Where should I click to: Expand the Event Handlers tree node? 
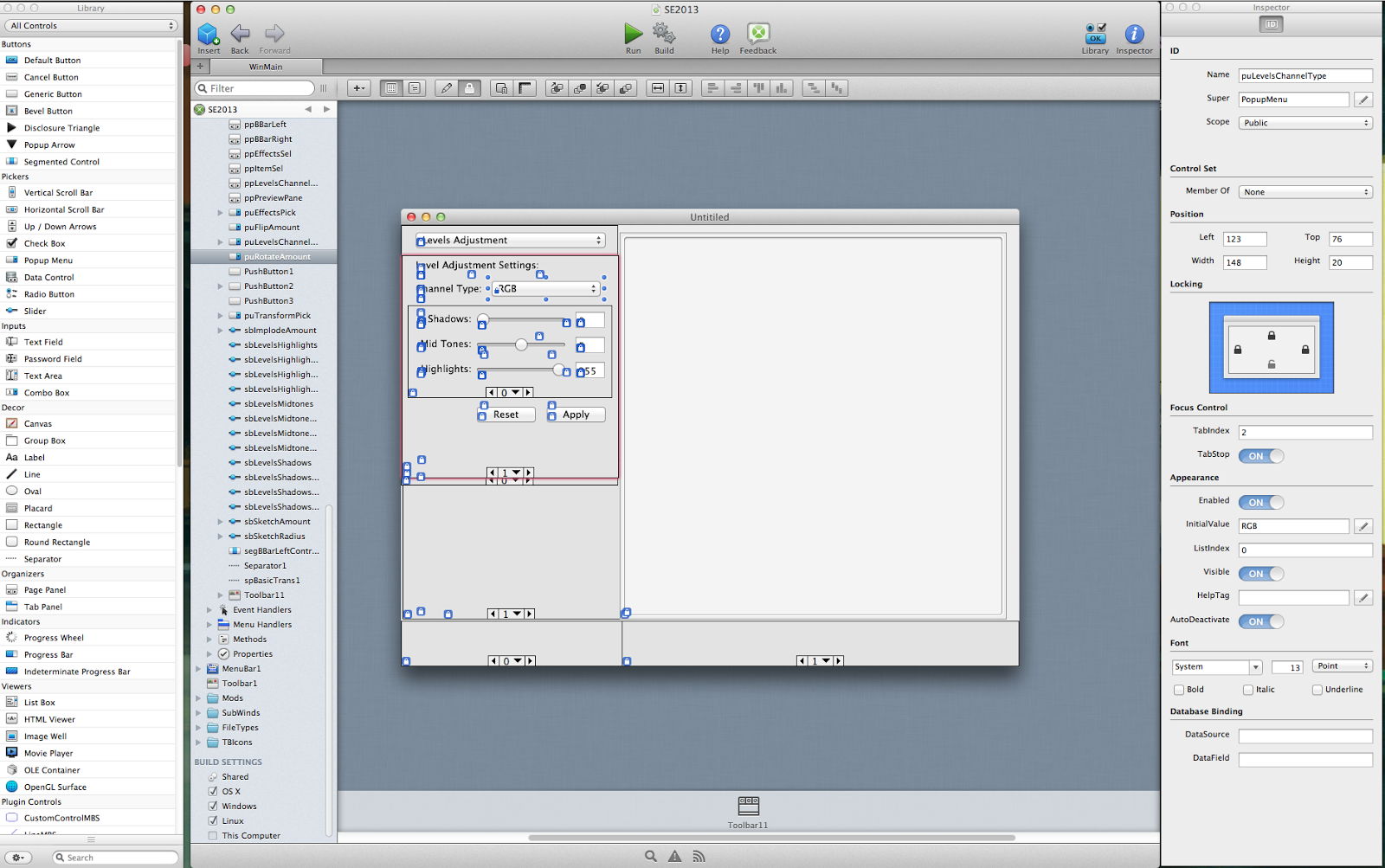(x=209, y=610)
